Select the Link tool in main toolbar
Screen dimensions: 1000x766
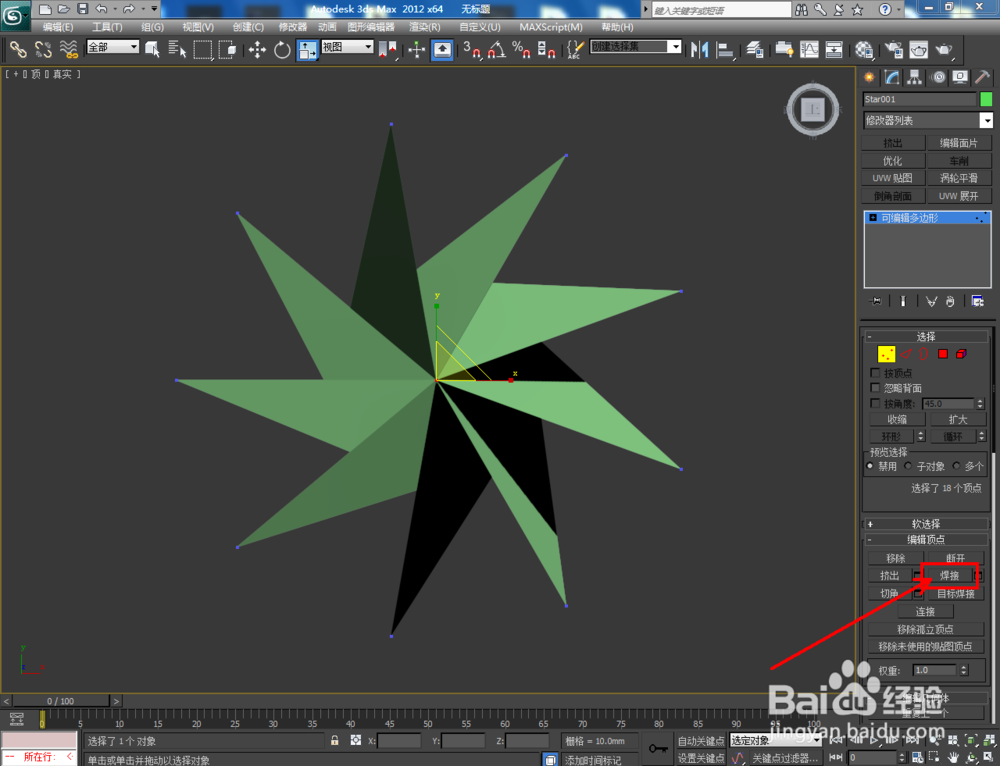[x=18, y=48]
